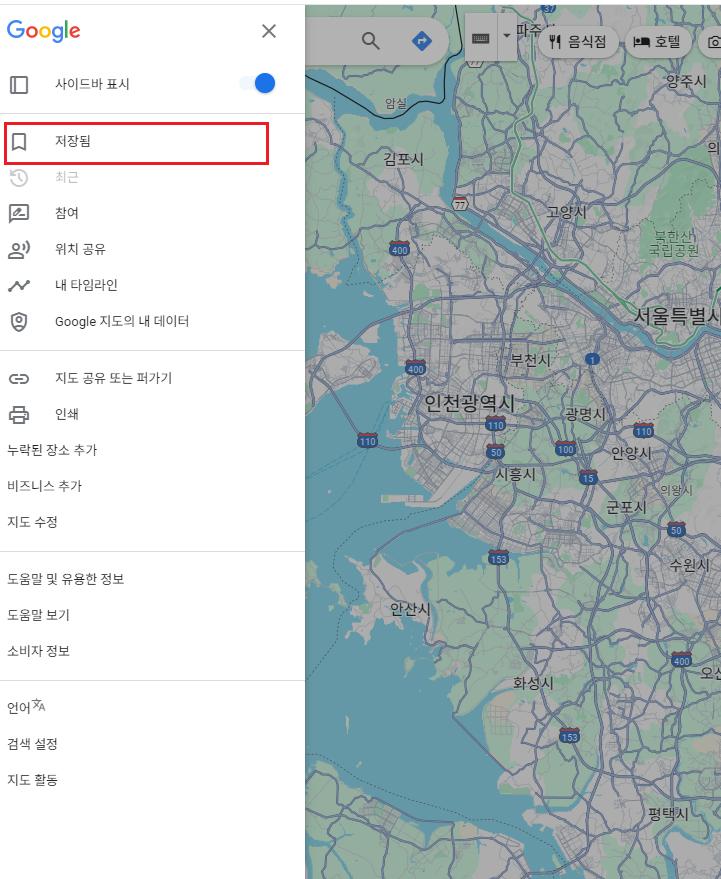The height and width of the screenshot is (879, 721).
Task: Click the 양주시 map label
Action: 686,81
